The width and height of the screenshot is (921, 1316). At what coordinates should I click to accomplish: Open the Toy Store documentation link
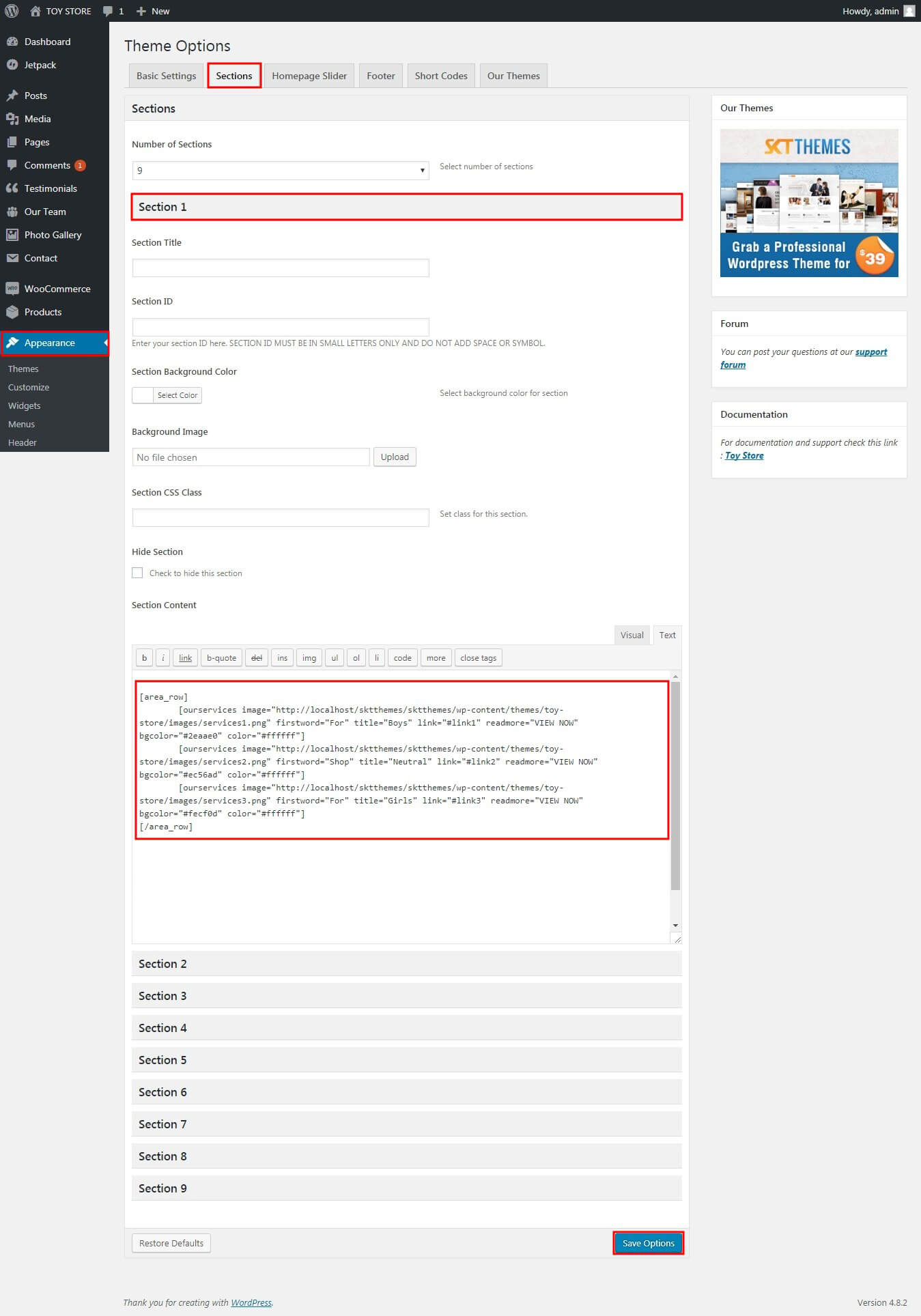744,455
